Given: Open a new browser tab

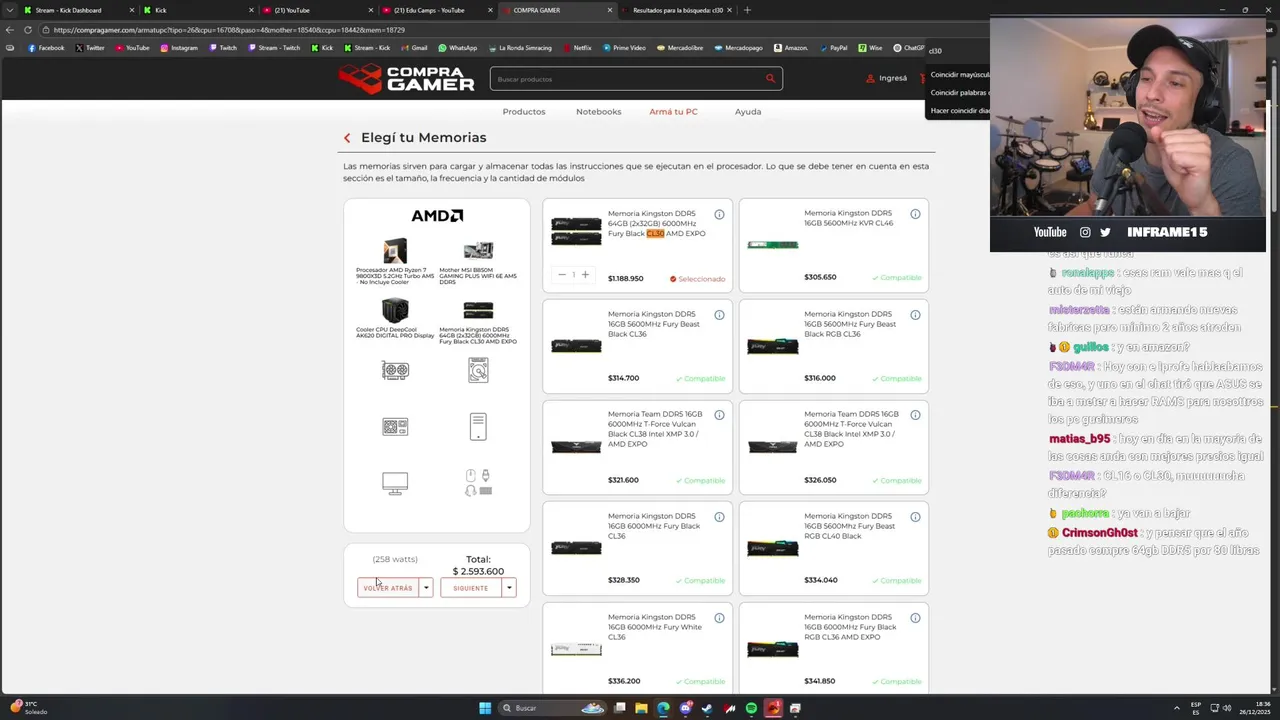Looking at the screenshot, I should [x=747, y=10].
